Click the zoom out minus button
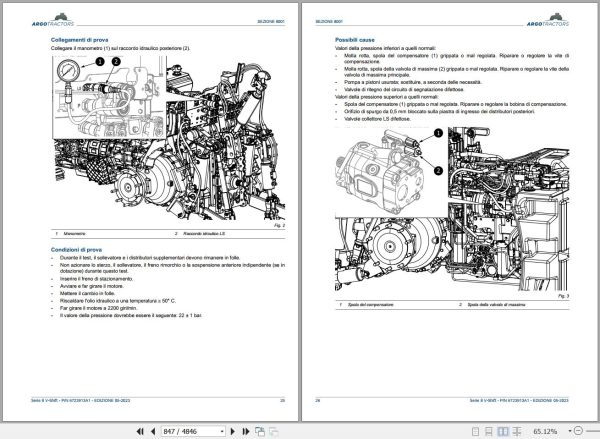Screen dimensions: 600x439 [578, 431]
